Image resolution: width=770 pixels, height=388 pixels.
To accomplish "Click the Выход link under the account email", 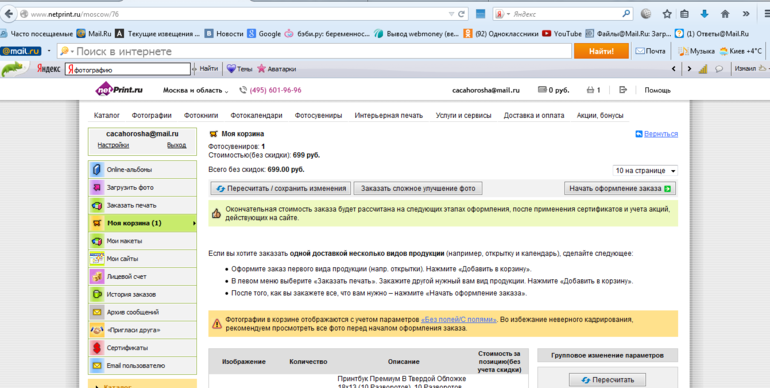I will click(x=176, y=145).
